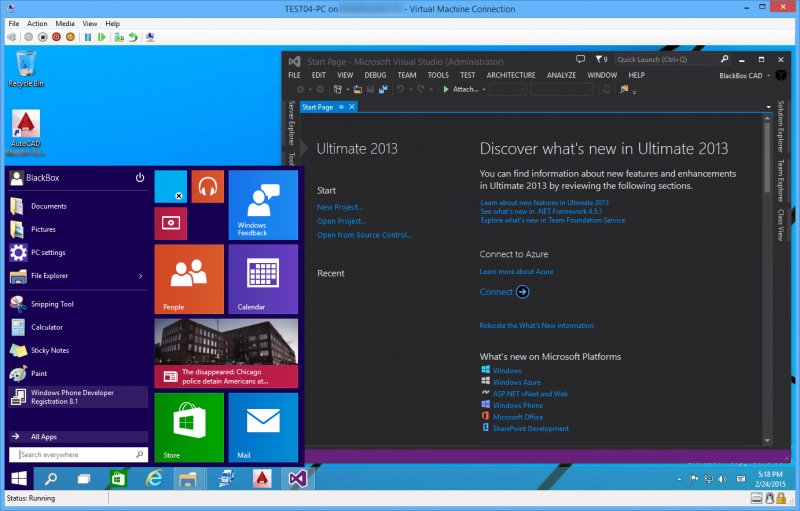The image size is (800, 511).
Task: Open the orange Music headphones tile
Action: (x=208, y=187)
